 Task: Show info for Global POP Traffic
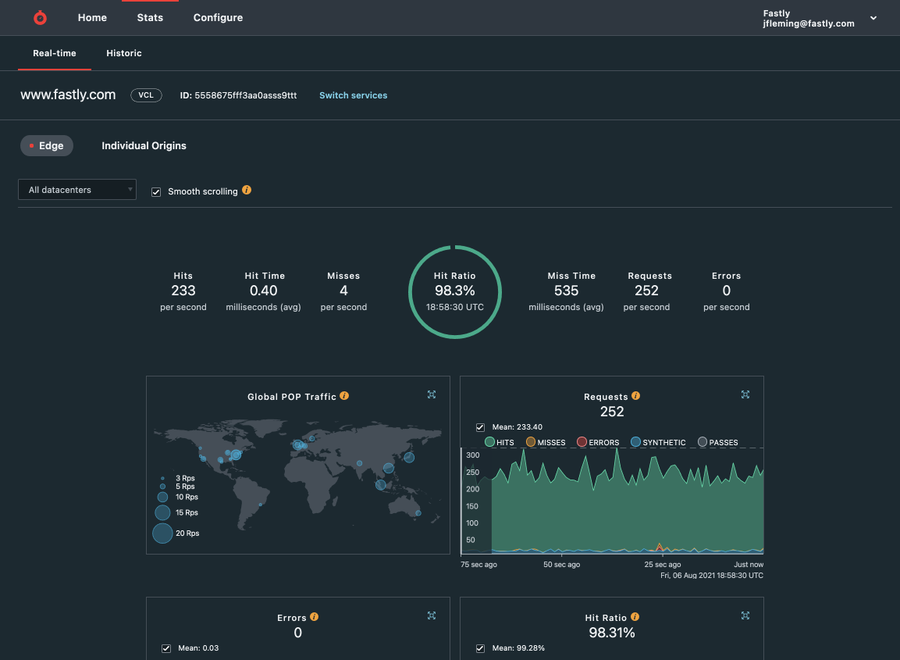(344, 395)
